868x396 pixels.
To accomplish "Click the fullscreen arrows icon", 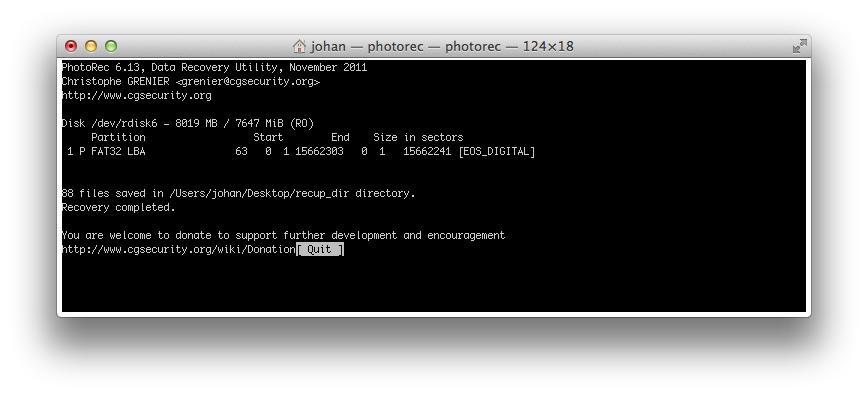I will coord(799,47).
